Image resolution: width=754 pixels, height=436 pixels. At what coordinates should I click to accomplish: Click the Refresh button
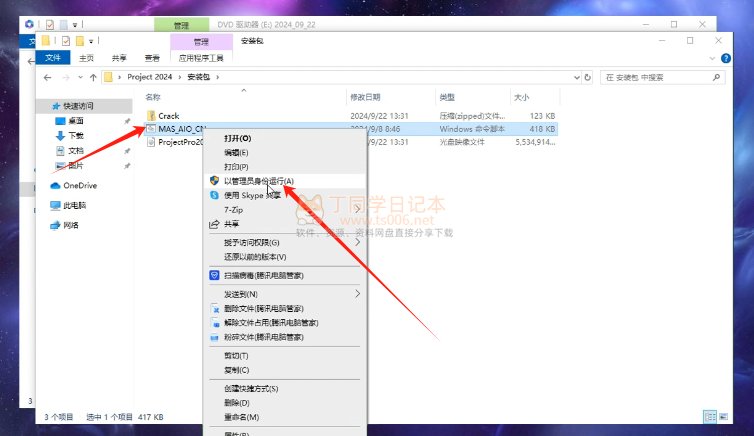click(587, 77)
